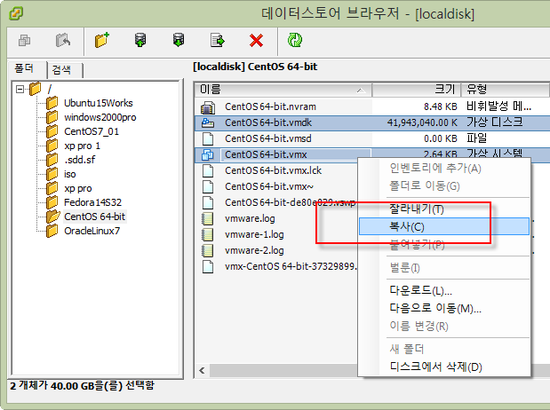Select file CentOS 64-bit.vmx.lck
Viewport: 550px width, 410px height.
point(273,170)
